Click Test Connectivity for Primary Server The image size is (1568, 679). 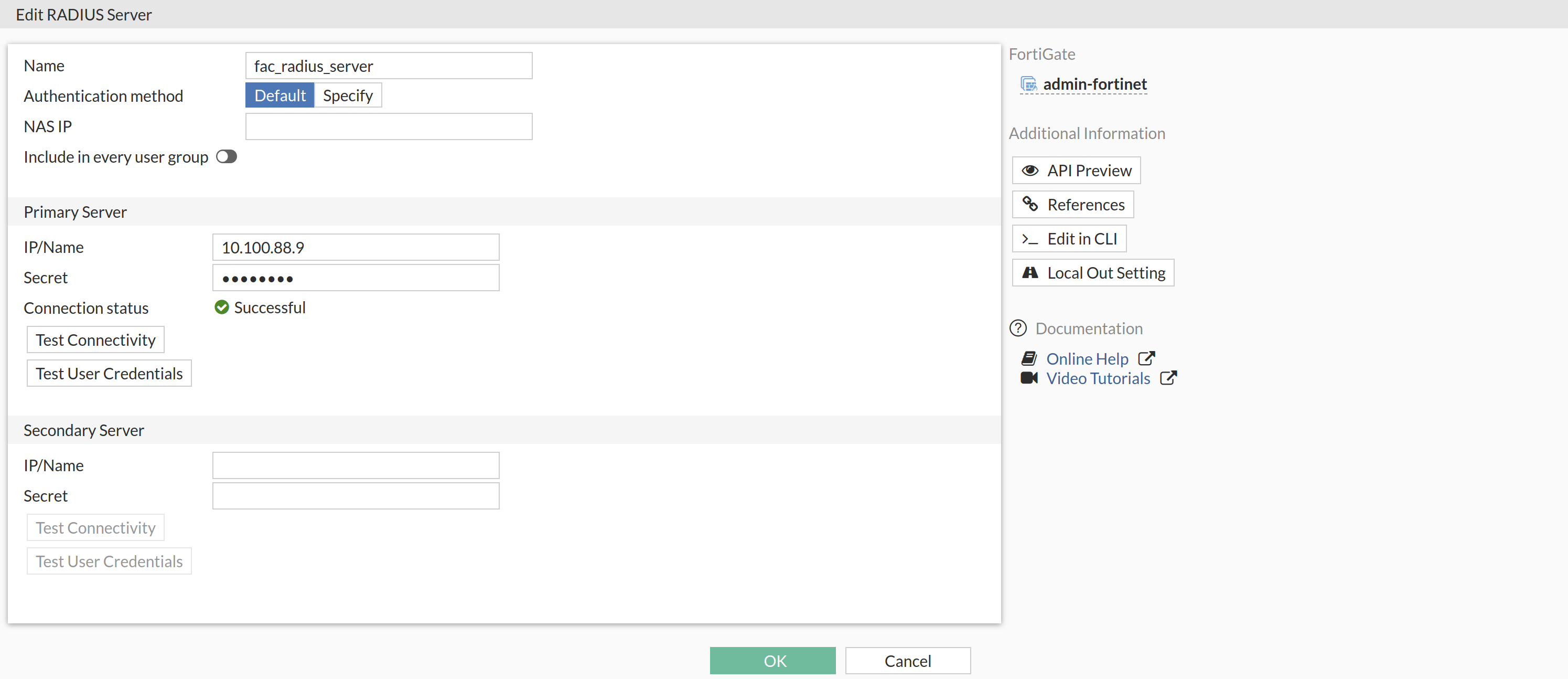(x=95, y=340)
